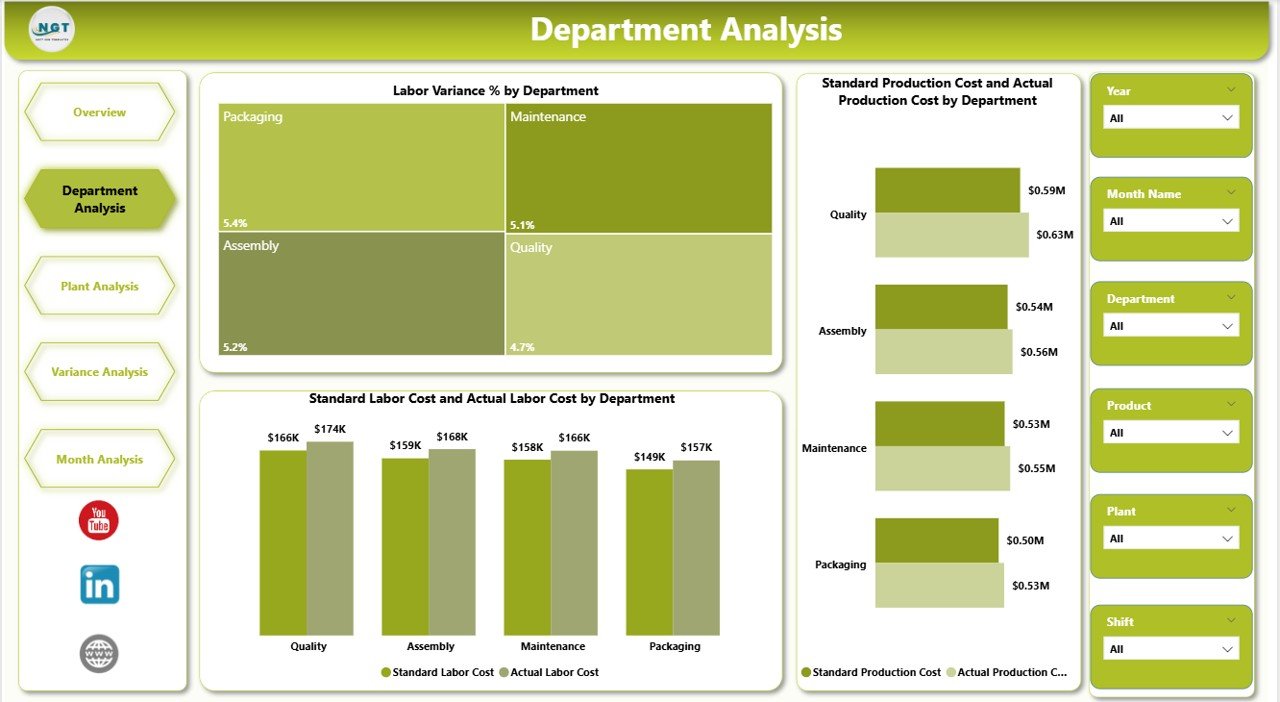1280x702 pixels.
Task: Click the NGT logo in the header
Action: (x=49, y=29)
